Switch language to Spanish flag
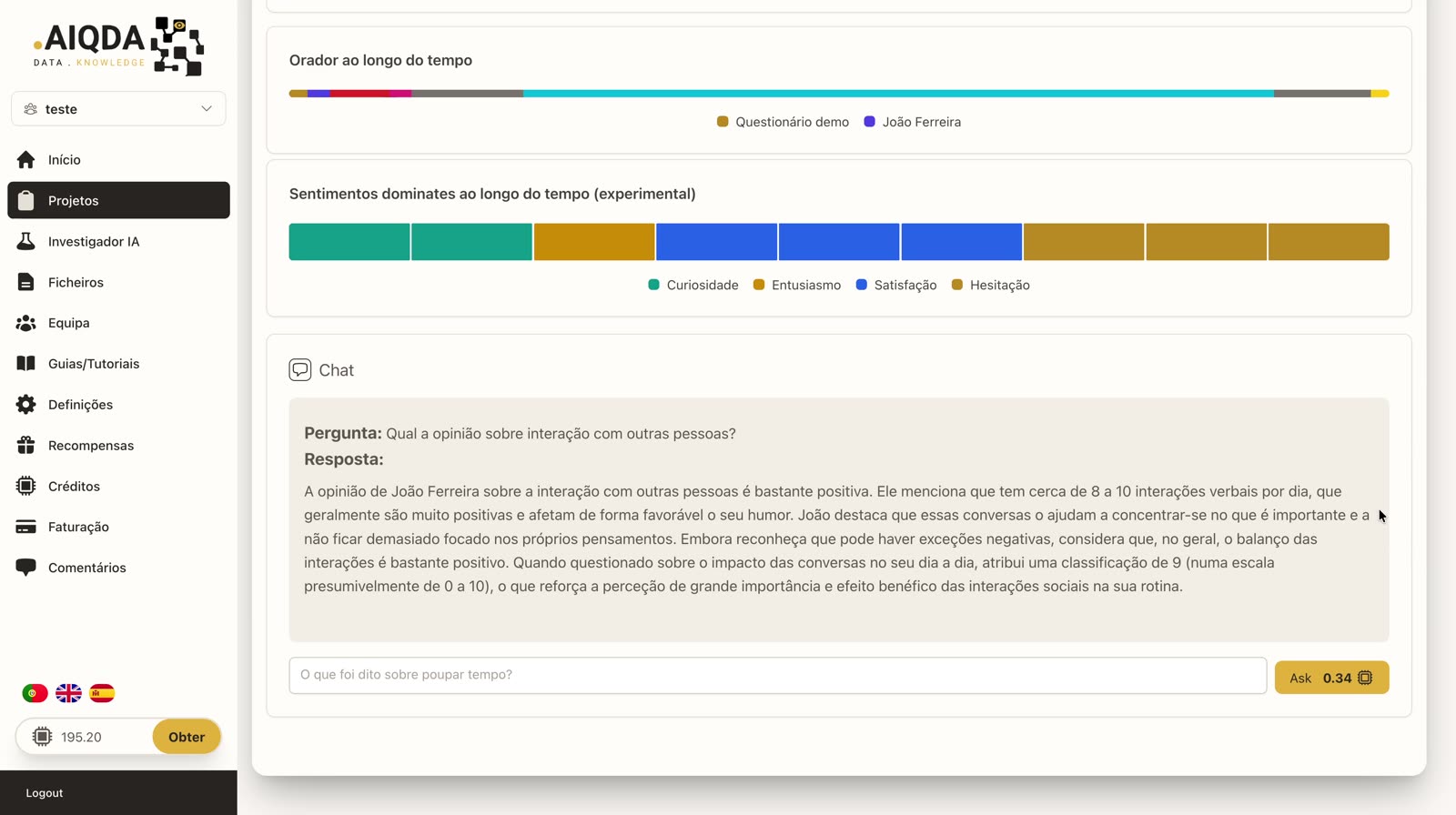The height and width of the screenshot is (815, 1456). tap(102, 693)
